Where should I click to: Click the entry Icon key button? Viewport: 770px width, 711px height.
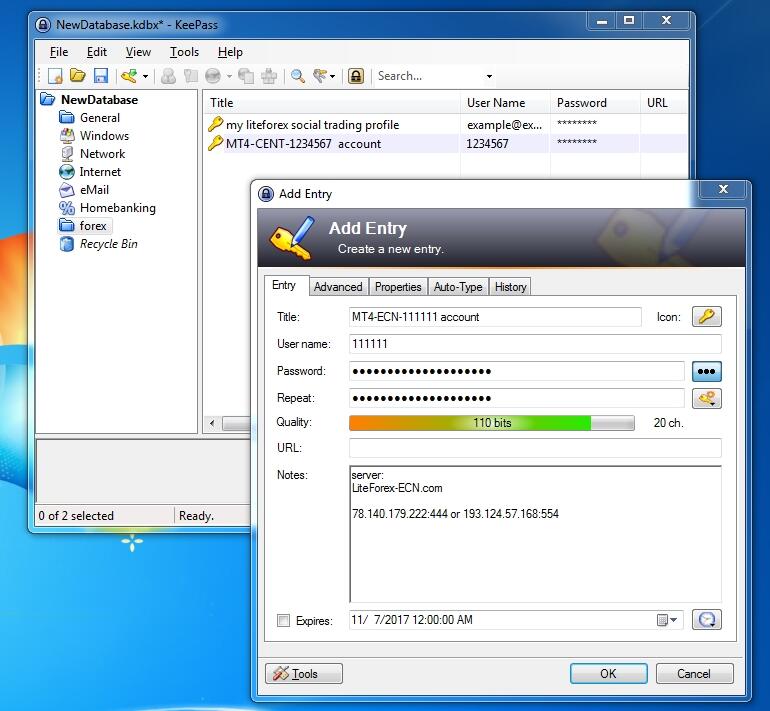pos(707,317)
